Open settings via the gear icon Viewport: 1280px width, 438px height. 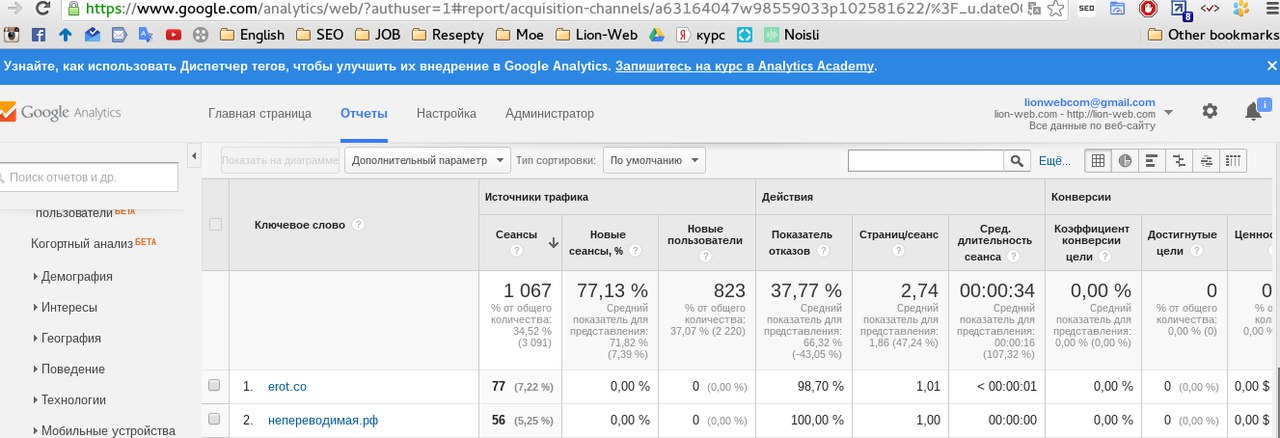(x=1210, y=111)
